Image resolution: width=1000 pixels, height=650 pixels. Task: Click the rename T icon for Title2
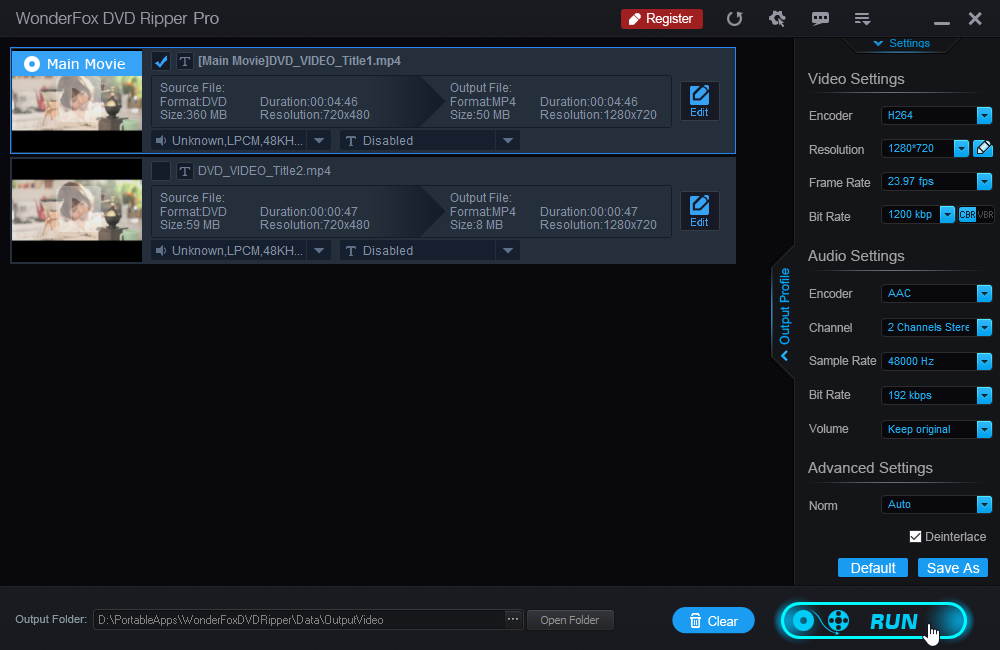point(184,171)
